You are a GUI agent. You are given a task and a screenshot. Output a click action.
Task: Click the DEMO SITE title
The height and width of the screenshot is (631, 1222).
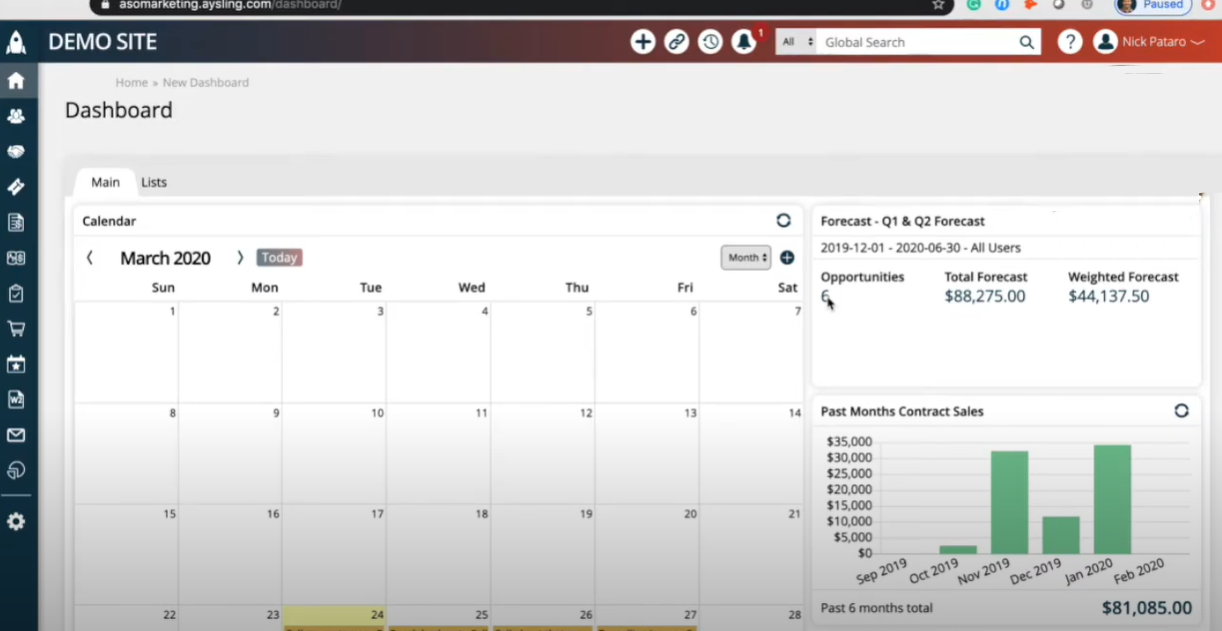pyautogui.click(x=102, y=42)
